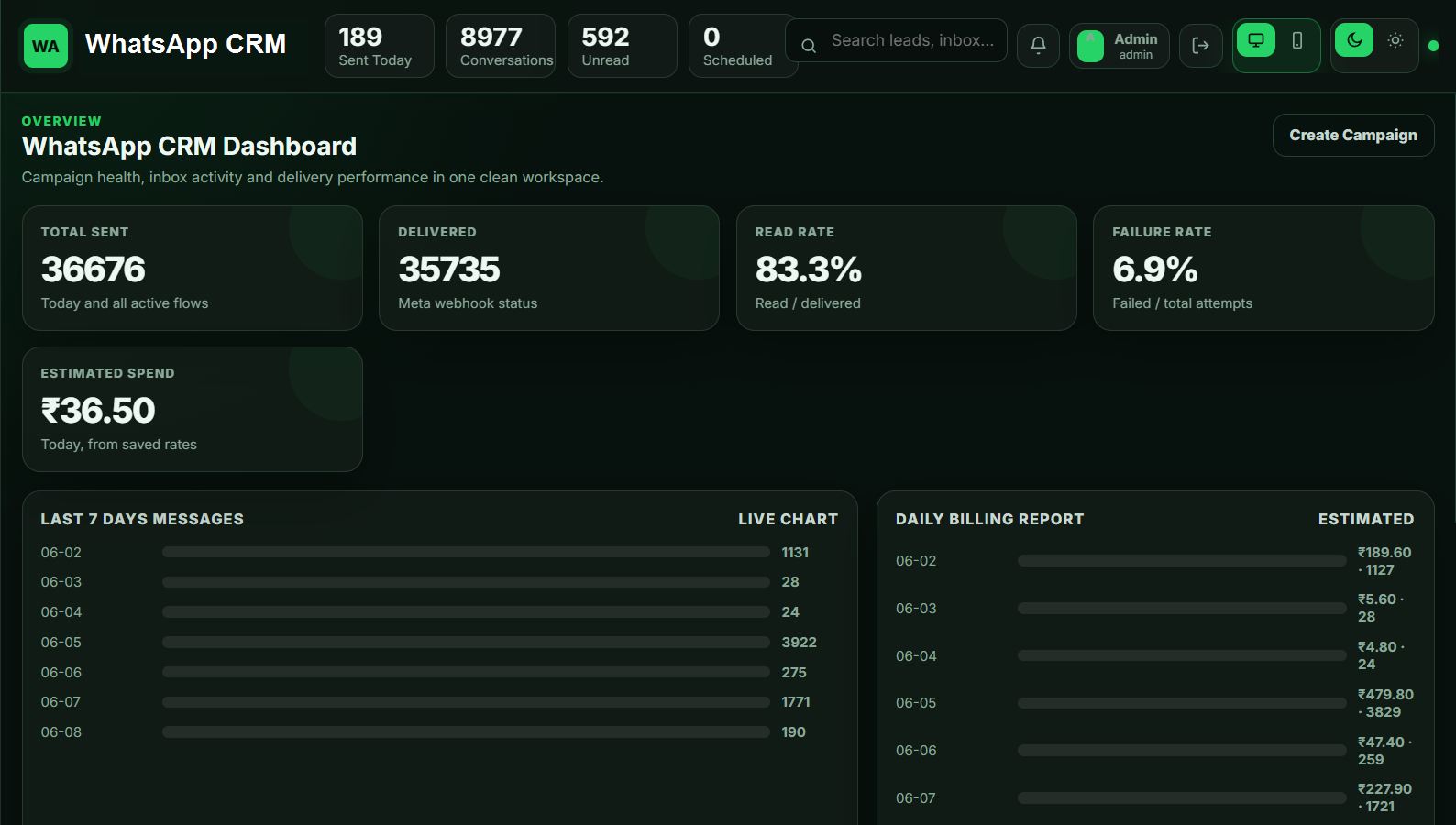Open the 0 Scheduled stat
Screen dimensions: 1456x825
744,46
